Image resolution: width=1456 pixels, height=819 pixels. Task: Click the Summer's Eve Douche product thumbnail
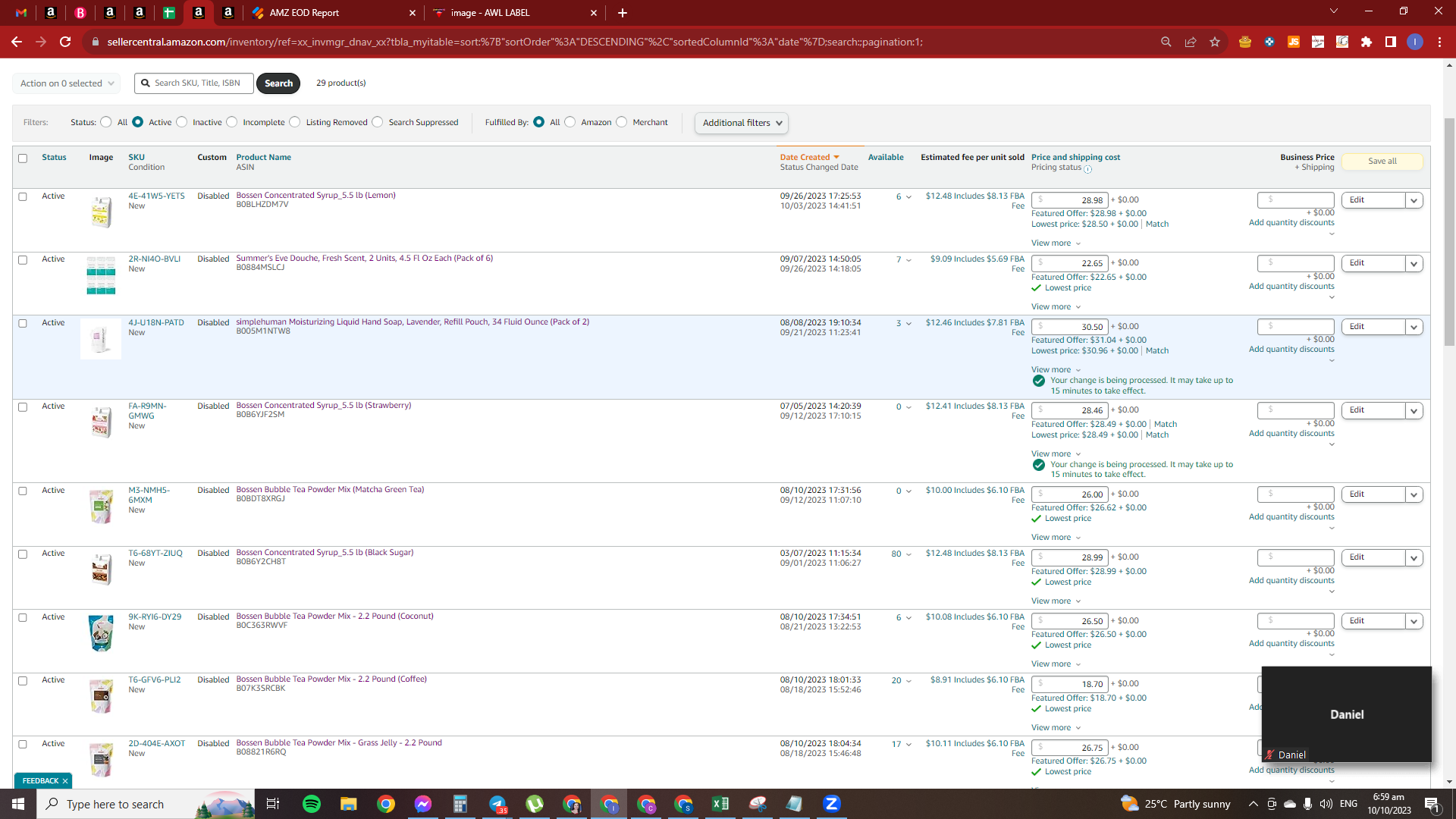tap(101, 275)
